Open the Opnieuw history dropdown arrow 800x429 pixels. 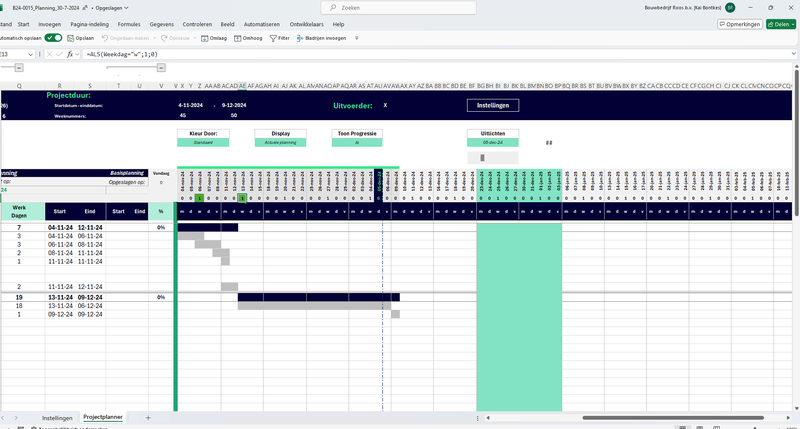point(195,38)
